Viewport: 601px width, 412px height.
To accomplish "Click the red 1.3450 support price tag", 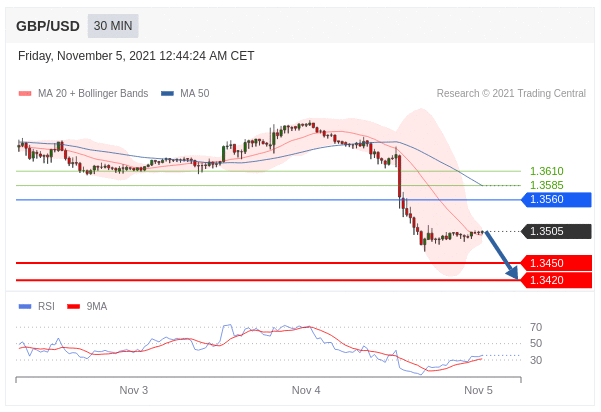I will click(555, 264).
